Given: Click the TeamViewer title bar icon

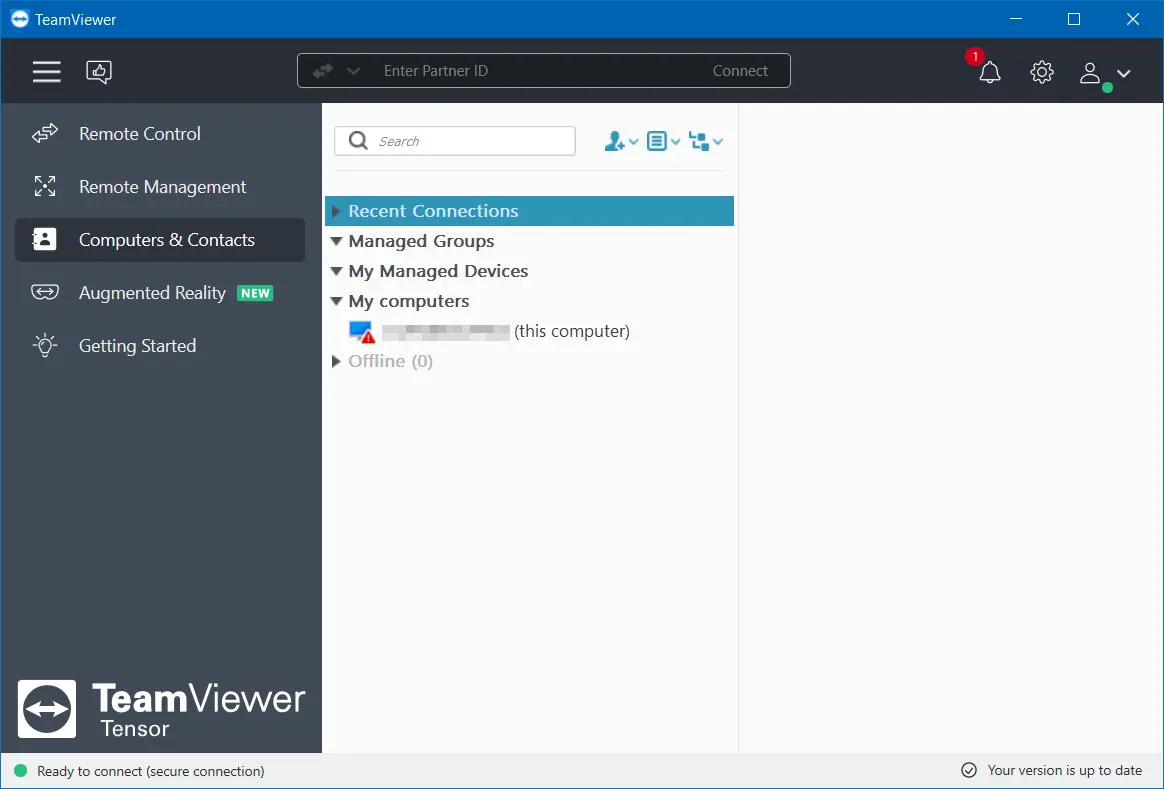Looking at the screenshot, I should pyautogui.click(x=20, y=19).
